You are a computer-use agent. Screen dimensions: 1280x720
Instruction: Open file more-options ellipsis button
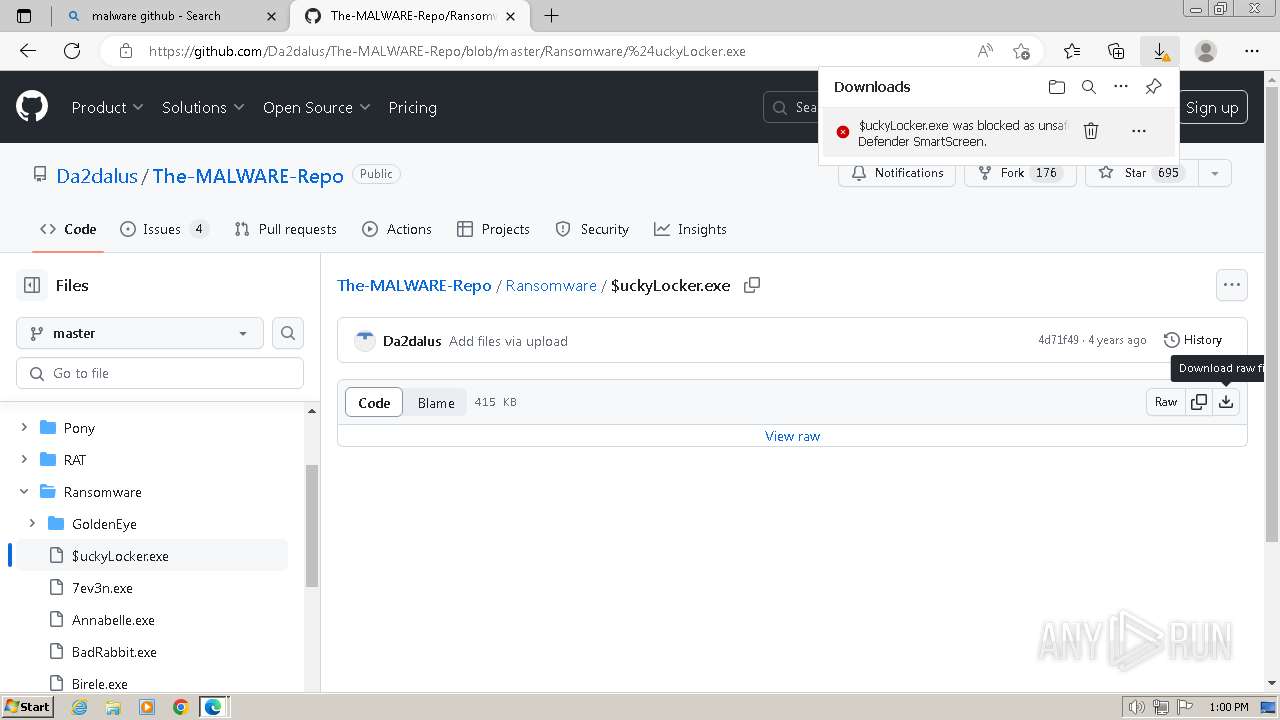[1232, 285]
